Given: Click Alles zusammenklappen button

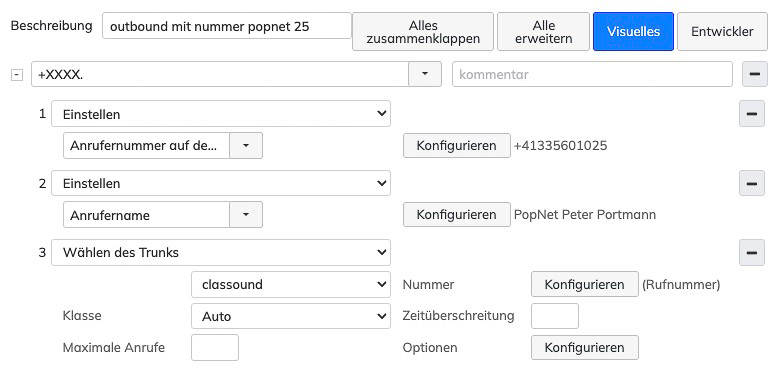Looking at the screenshot, I should pos(423,32).
